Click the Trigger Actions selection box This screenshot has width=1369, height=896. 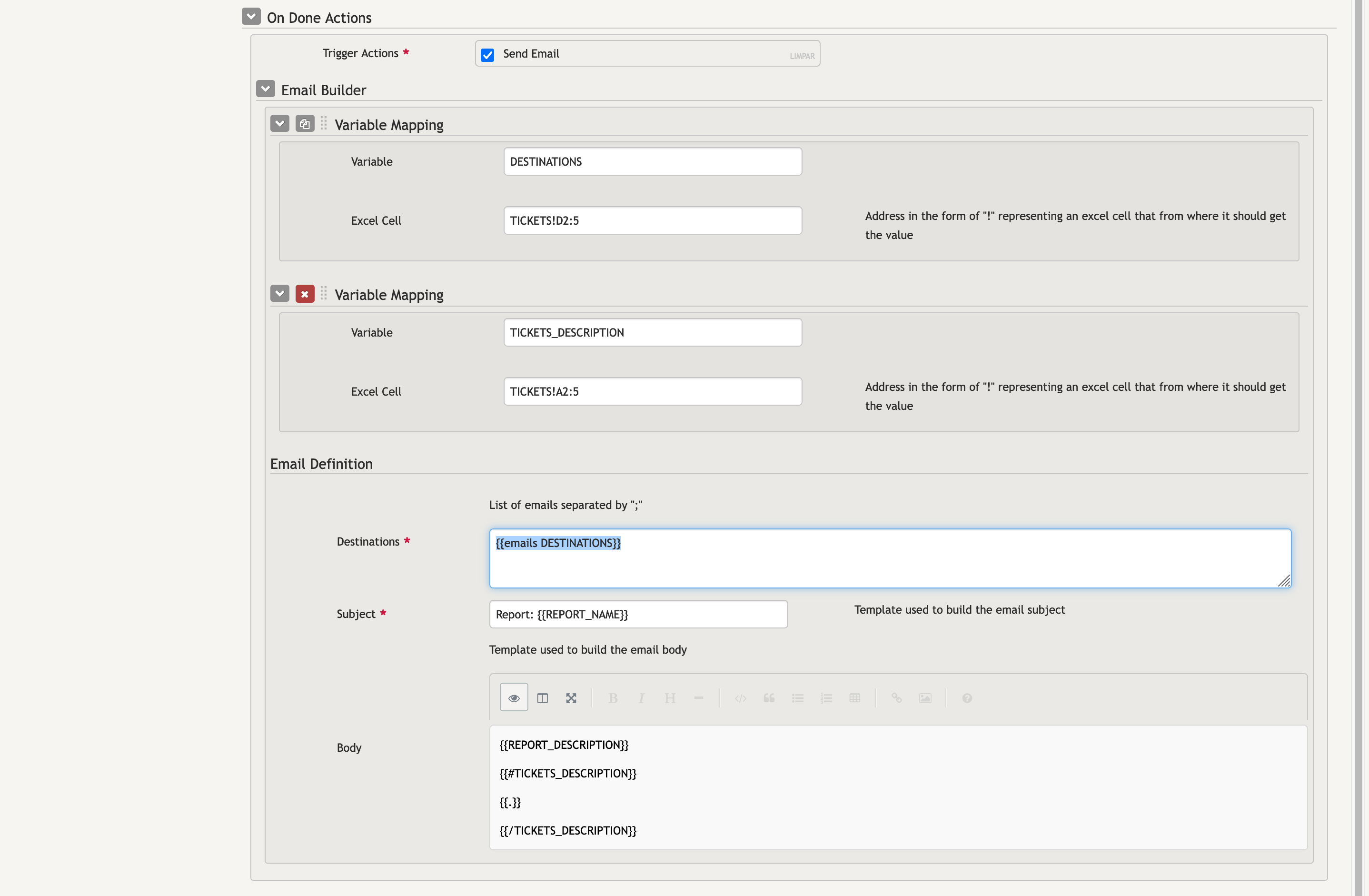tap(647, 53)
